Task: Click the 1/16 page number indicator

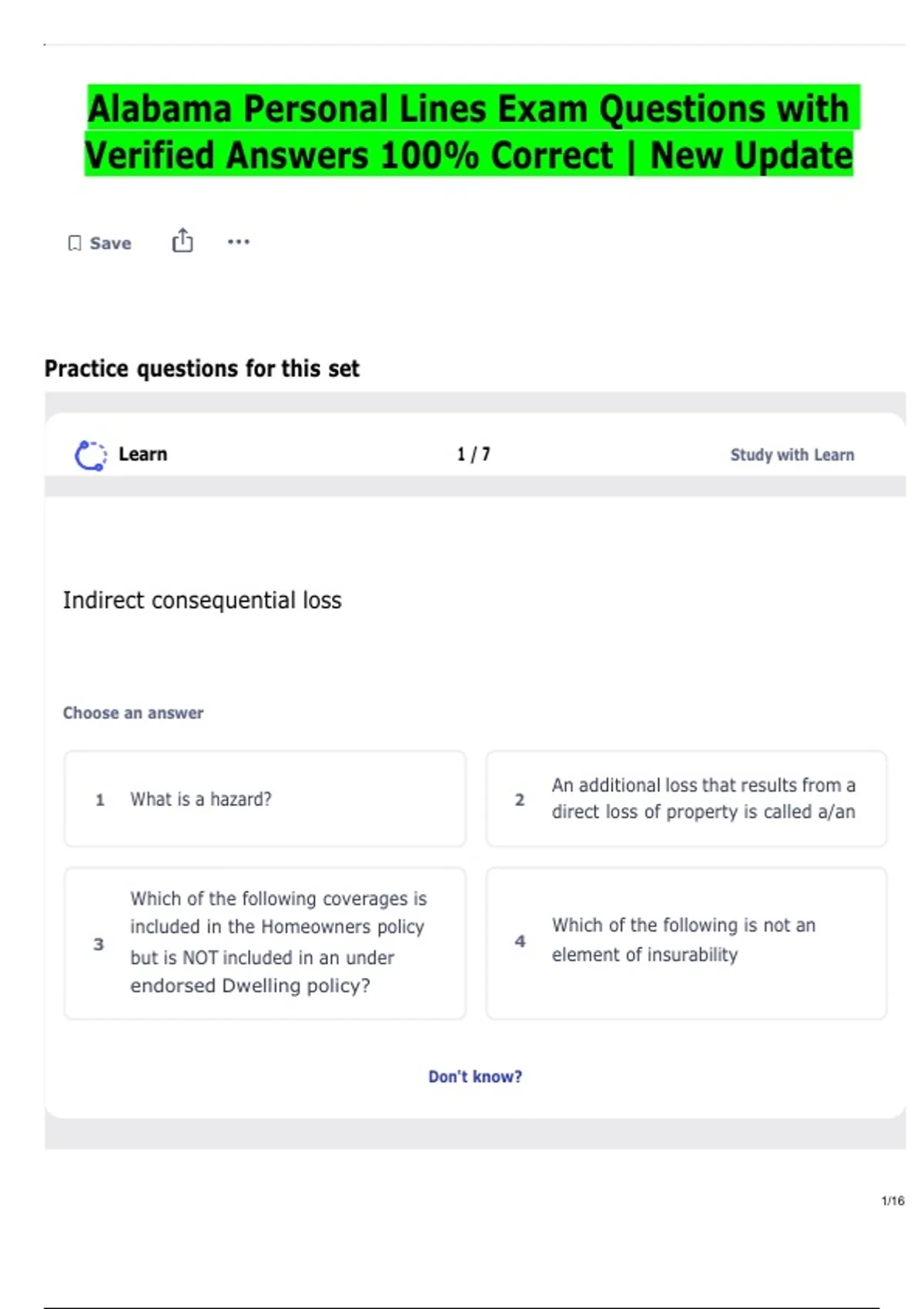Action: [892, 1200]
